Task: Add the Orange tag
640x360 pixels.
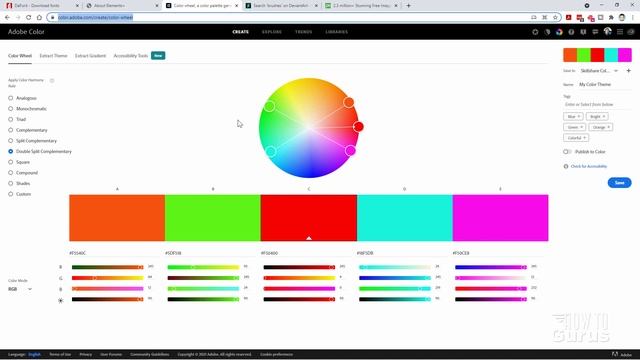Action: (x=601, y=127)
